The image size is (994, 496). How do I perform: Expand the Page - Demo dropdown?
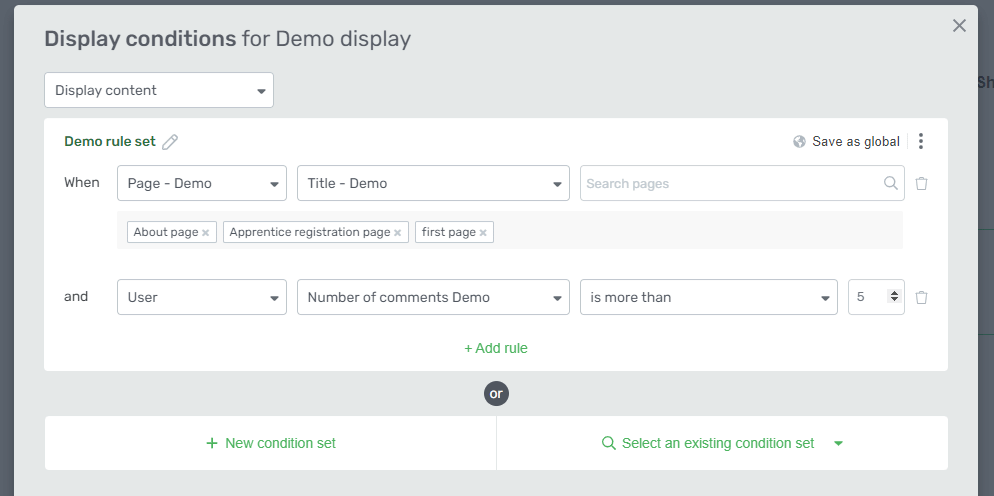pyautogui.click(x=202, y=184)
